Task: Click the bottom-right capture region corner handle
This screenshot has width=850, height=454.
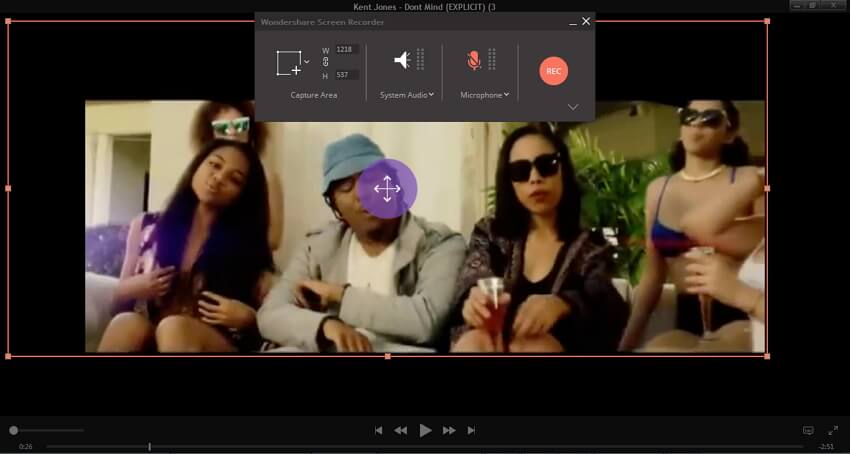Action: [767, 356]
